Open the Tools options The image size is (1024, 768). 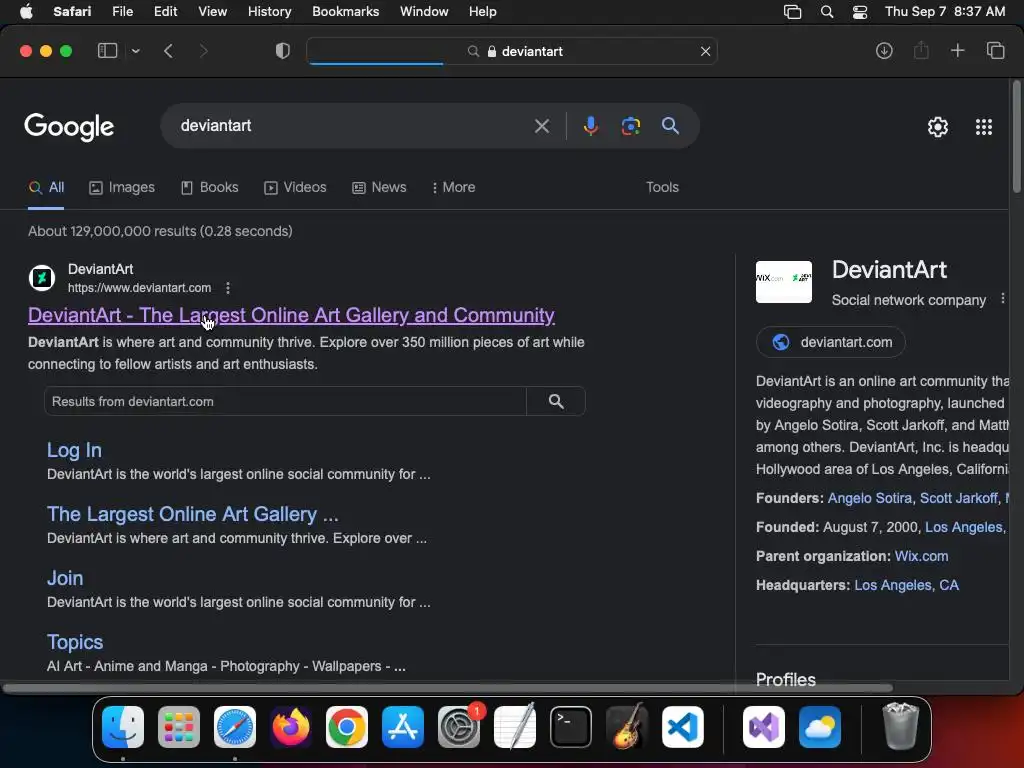point(662,187)
